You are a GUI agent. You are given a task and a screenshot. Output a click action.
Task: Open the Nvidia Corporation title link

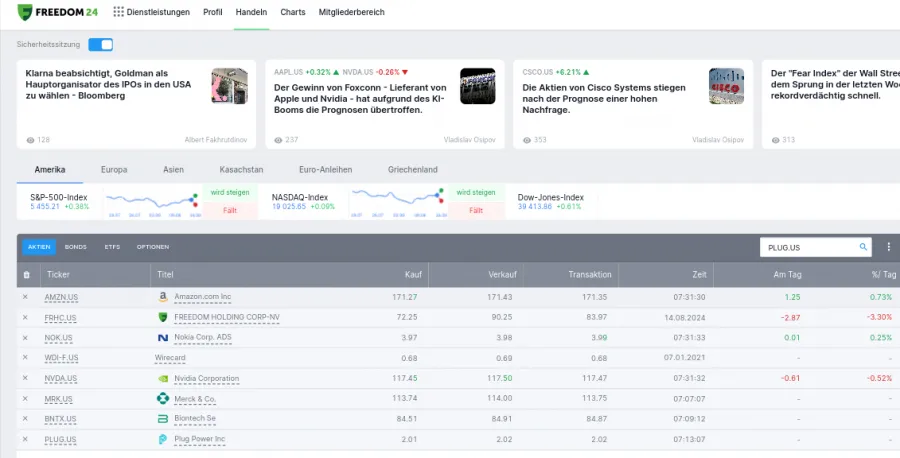click(207, 379)
